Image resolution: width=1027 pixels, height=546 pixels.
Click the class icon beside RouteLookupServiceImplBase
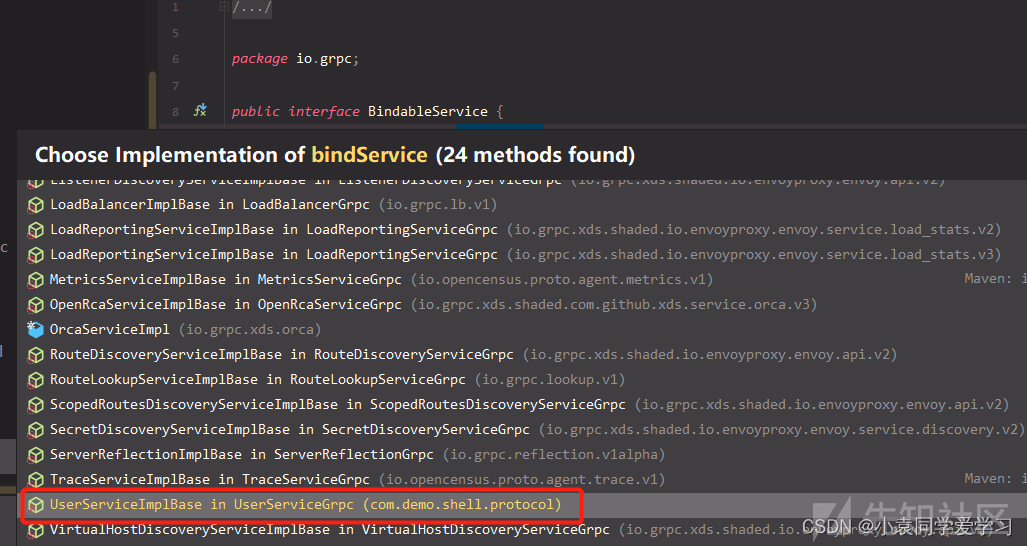coord(35,380)
